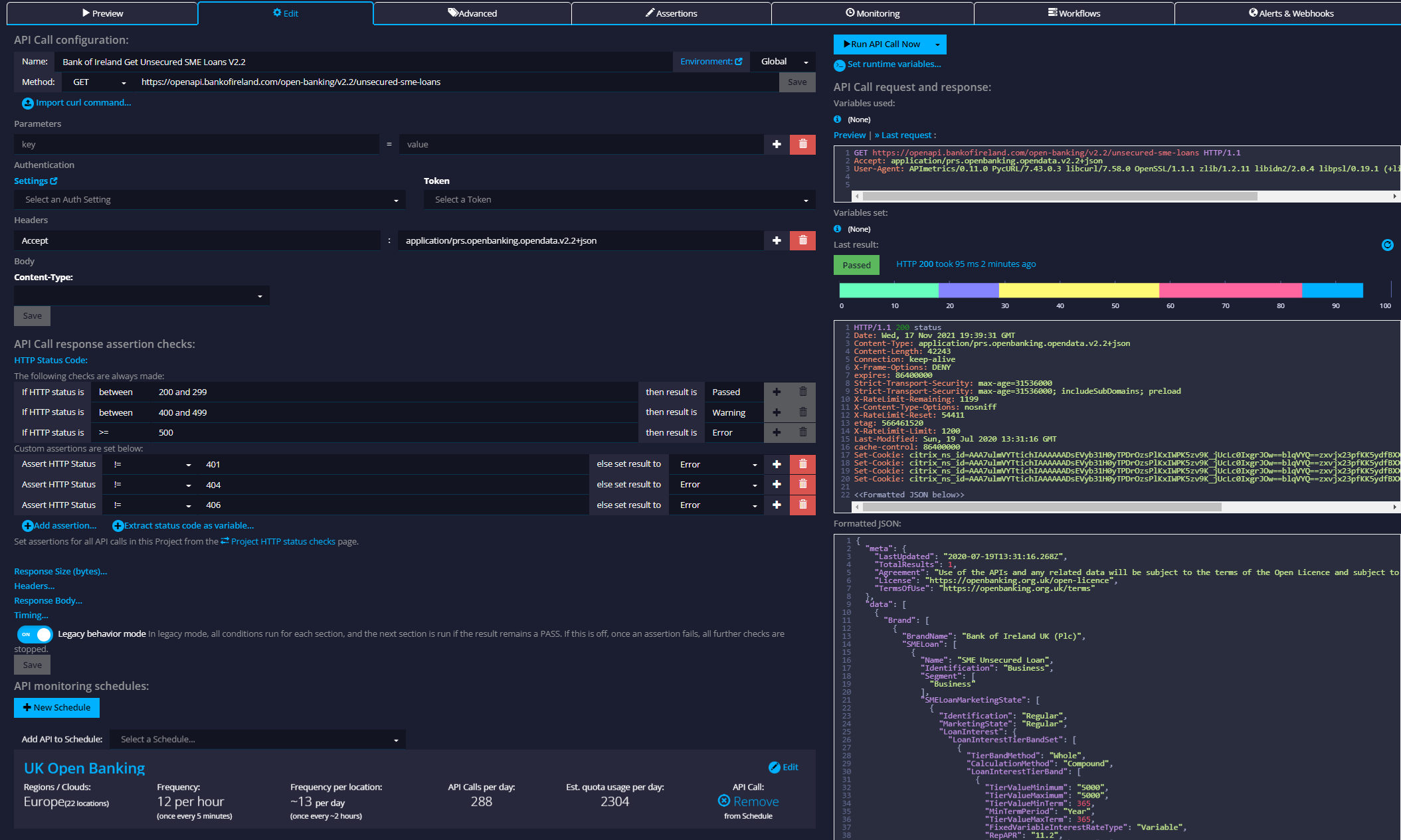The height and width of the screenshot is (840, 1401).
Task: Open the Global environment dropdown
Action: pyautogui.click(x=783, y=62)
